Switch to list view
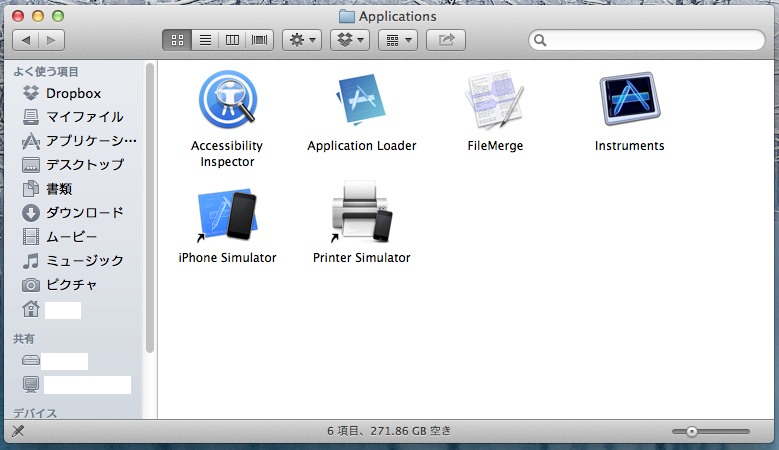779x450 pixels. tap(205, 40)
